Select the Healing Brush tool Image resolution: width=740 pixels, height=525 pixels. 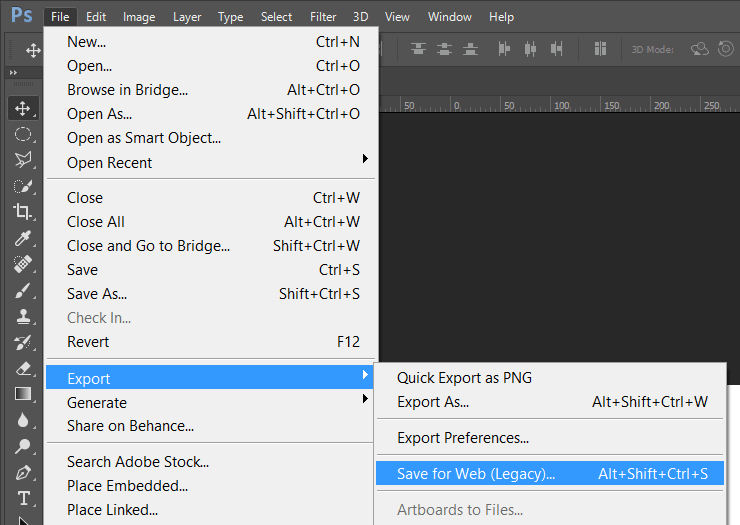(x=23, y=264)
